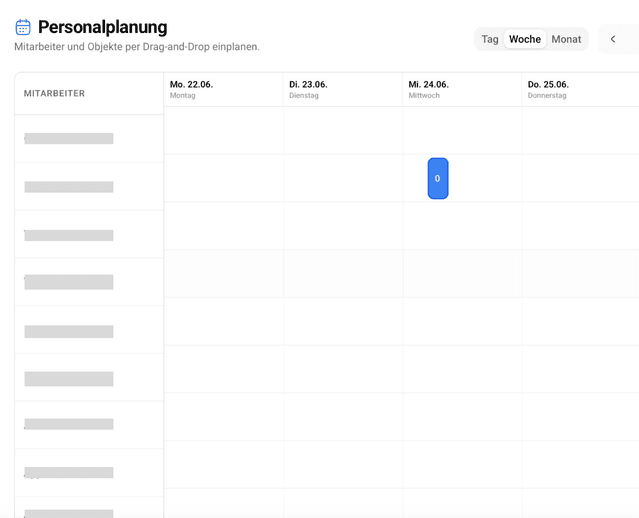Click the MITARBEITER column heading

click(x=54, y=93)
